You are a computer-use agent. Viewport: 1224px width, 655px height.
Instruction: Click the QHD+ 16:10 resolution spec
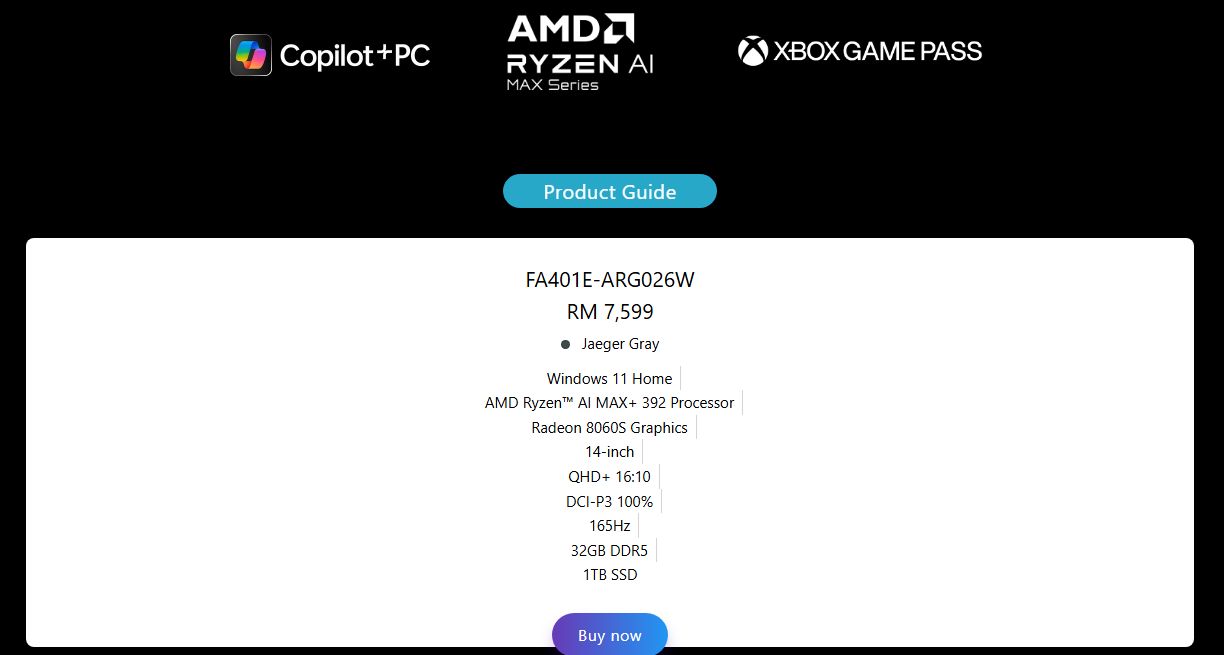609,477
